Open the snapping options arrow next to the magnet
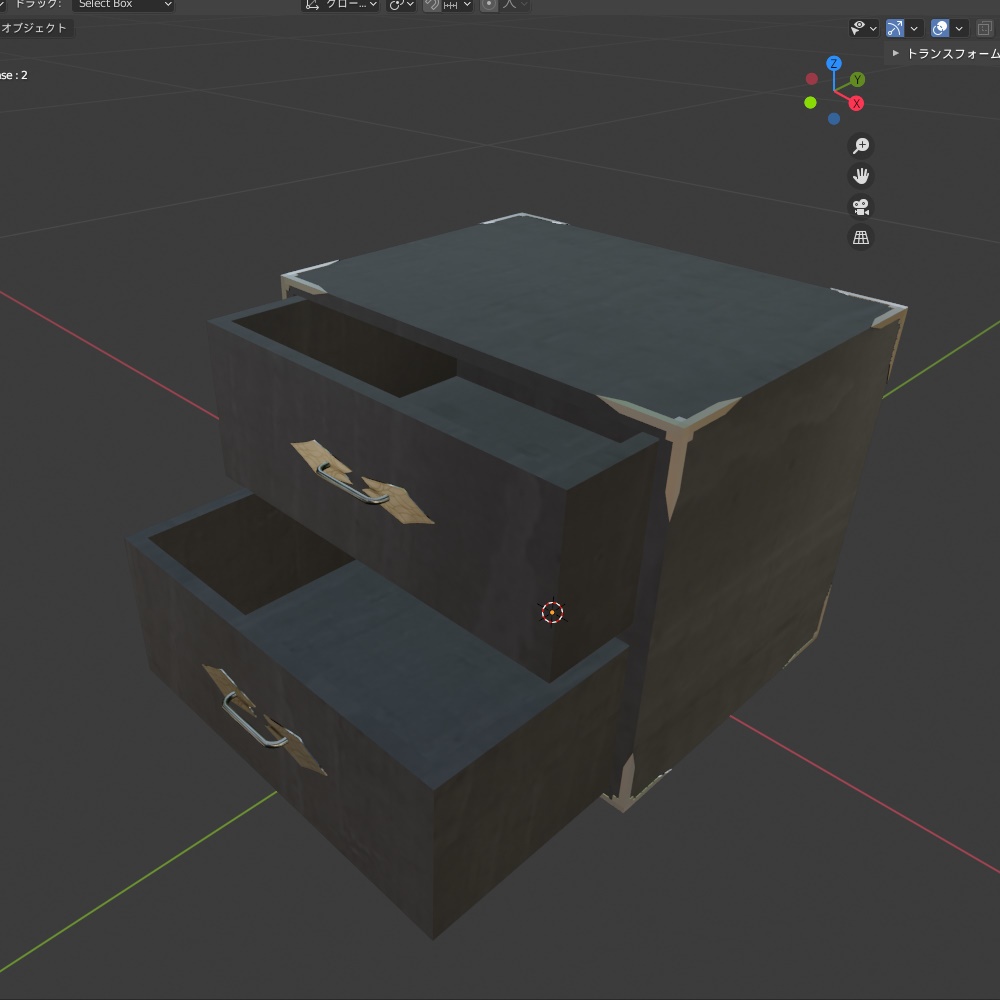 (x=466, y=5)
